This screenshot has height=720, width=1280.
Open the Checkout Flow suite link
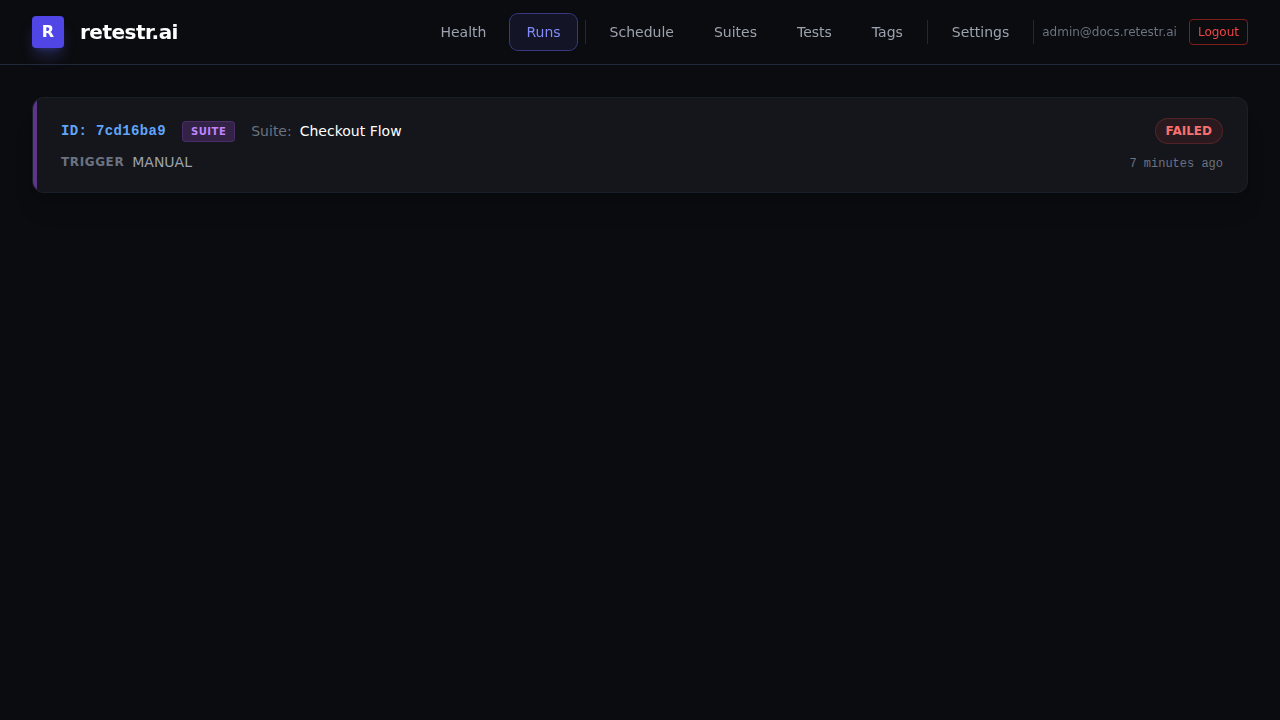click(x=350, y=131)
